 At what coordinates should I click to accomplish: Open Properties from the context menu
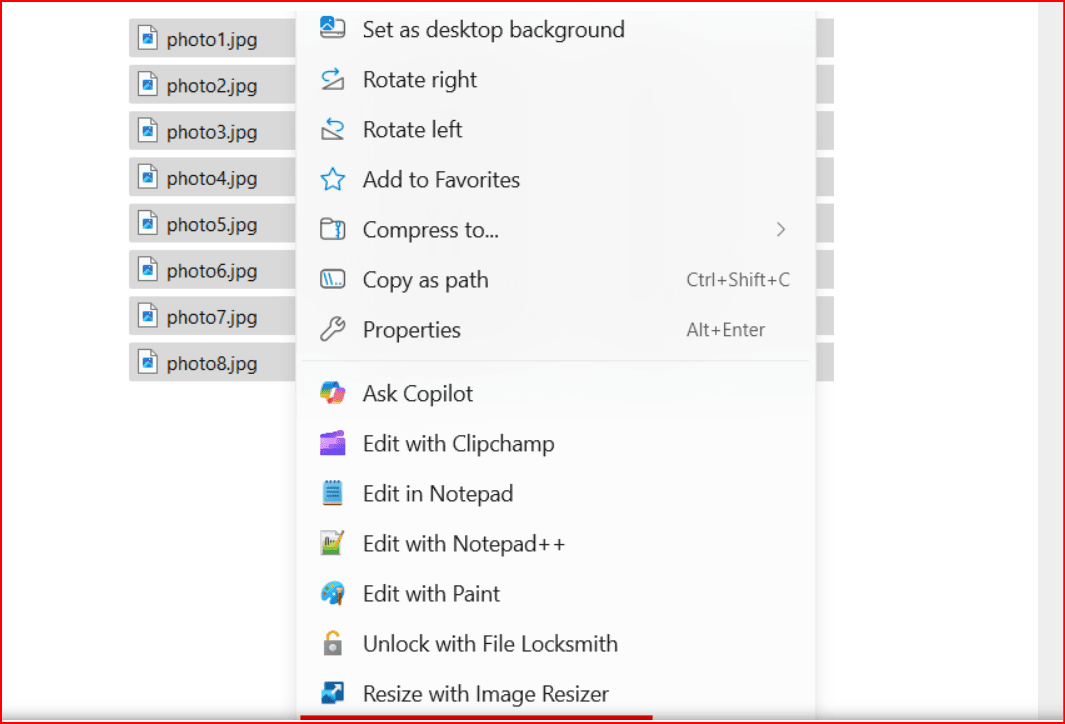[411, 330]
